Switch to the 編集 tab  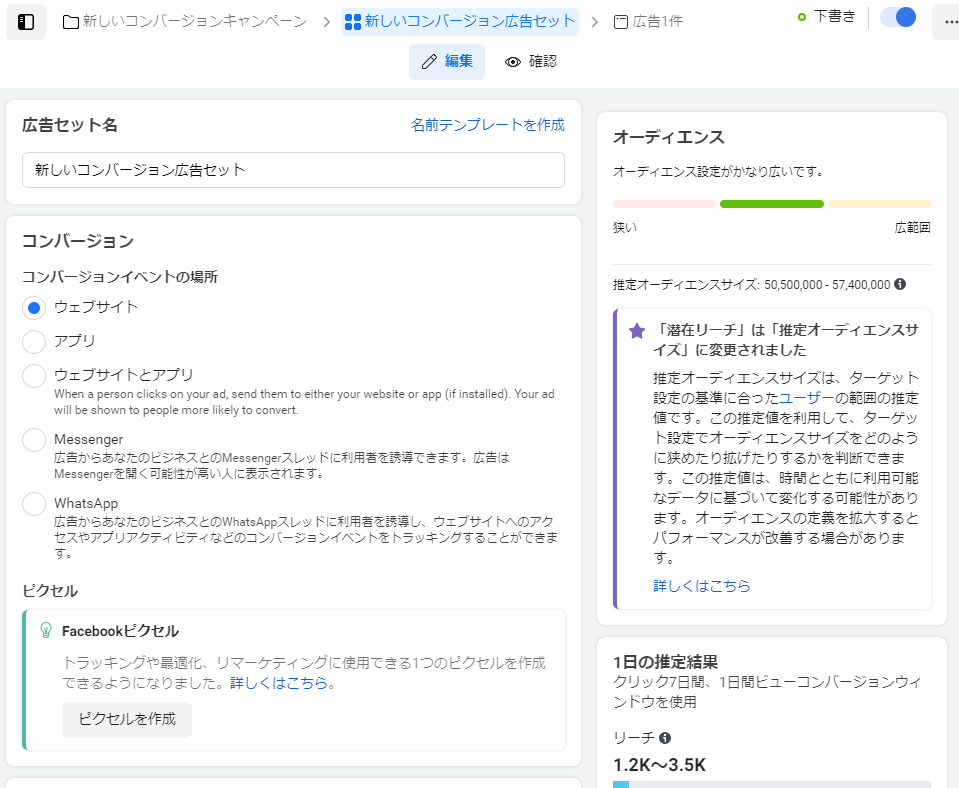[x=447, y=62]
